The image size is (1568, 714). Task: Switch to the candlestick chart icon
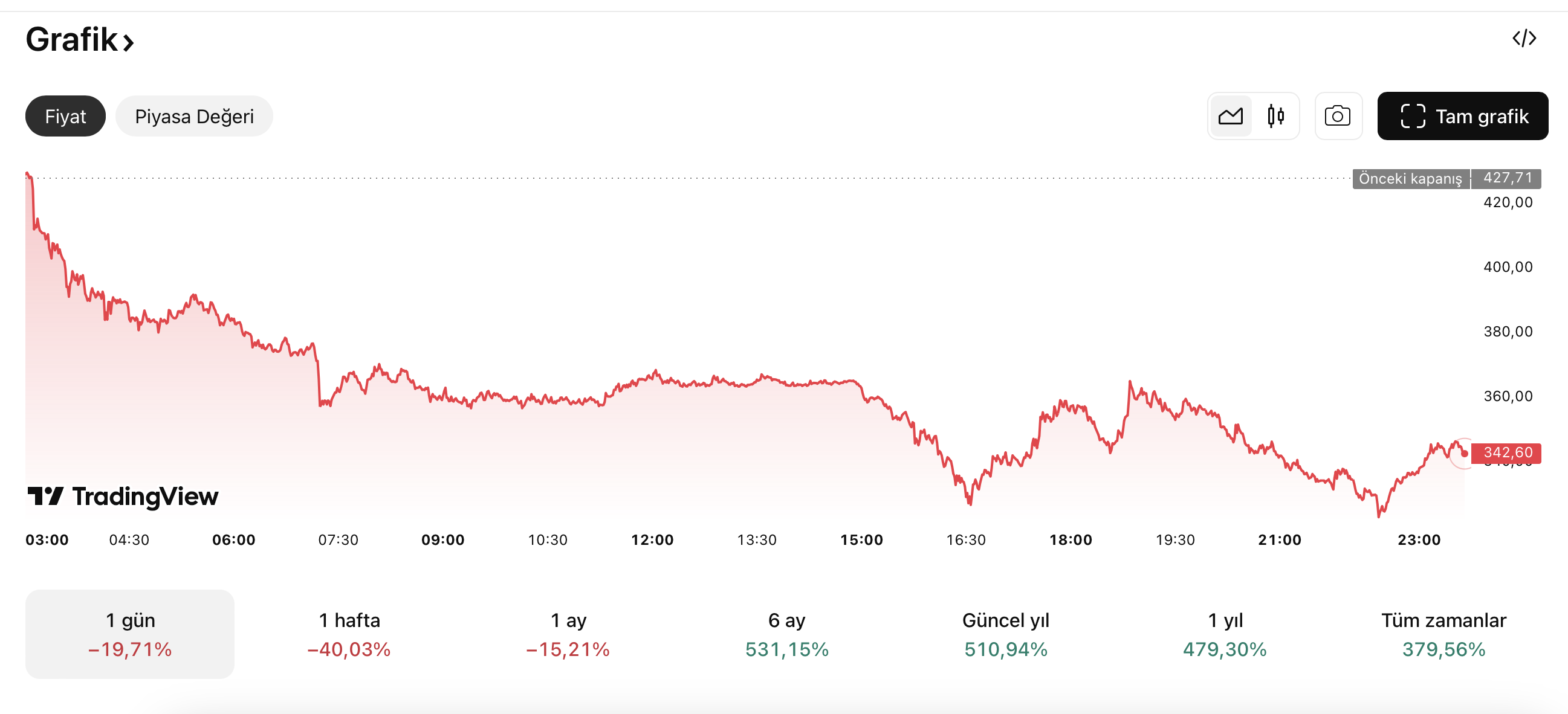tap(1275, 116)
